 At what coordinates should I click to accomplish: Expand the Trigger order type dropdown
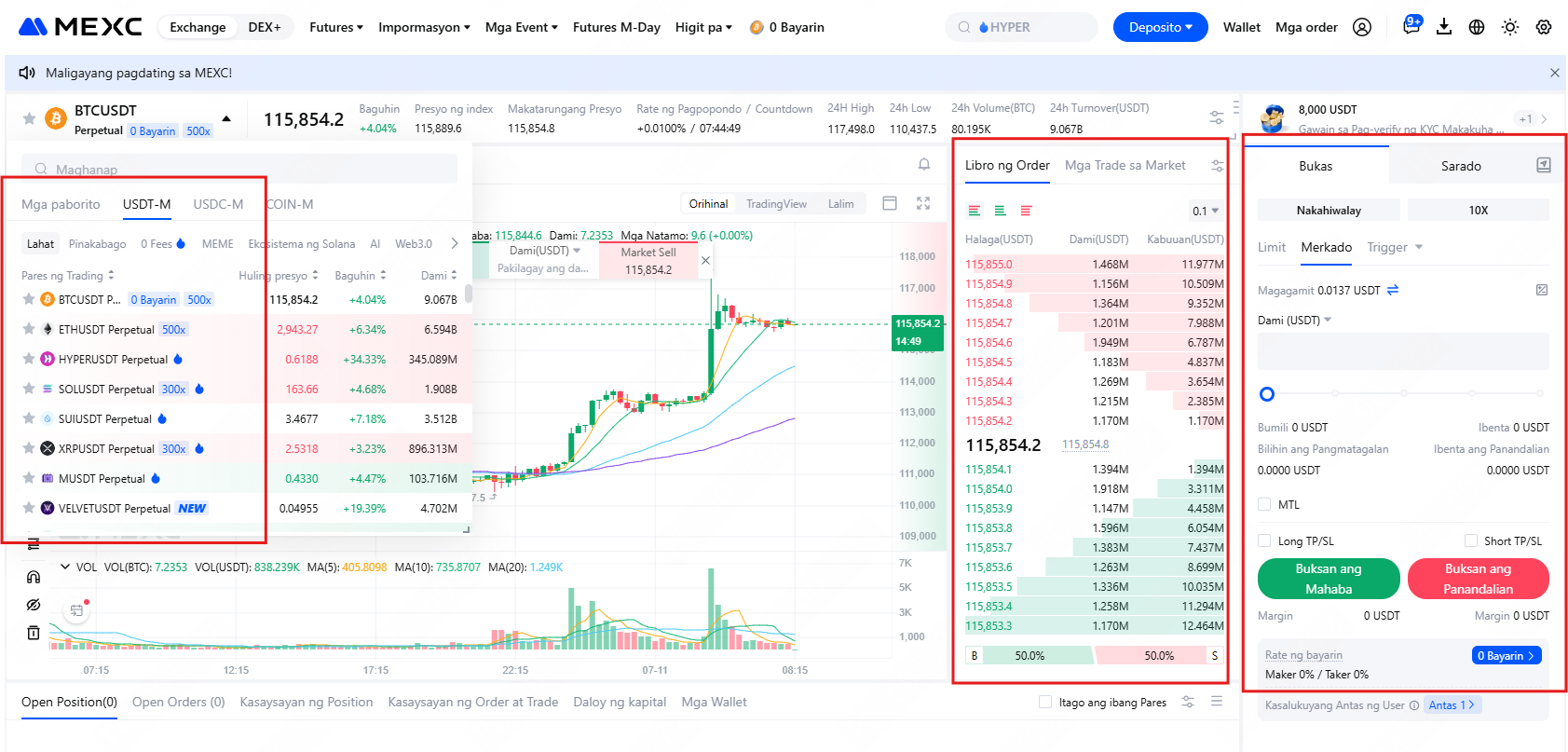click(x=1395, y=247)
